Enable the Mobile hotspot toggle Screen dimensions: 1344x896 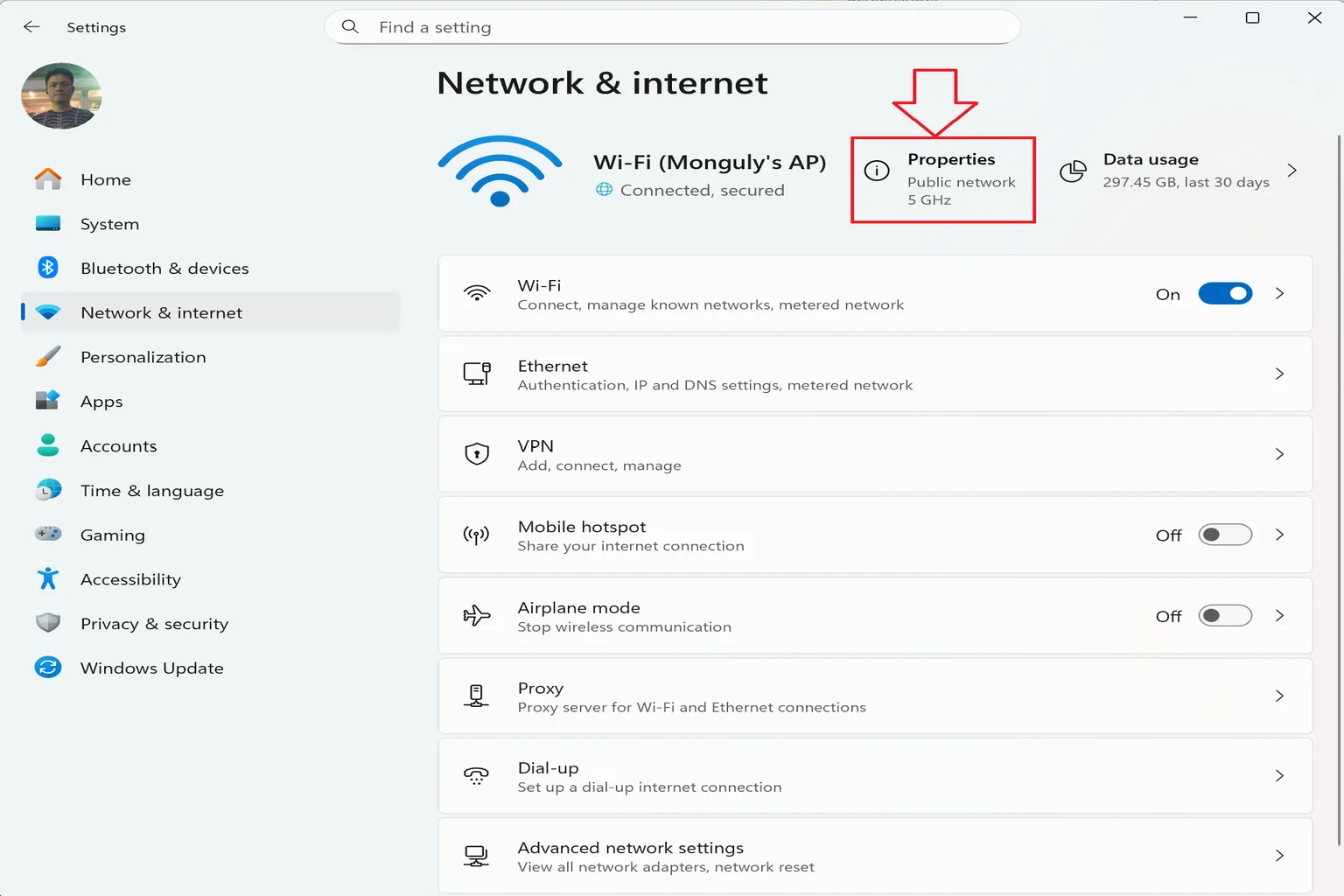(x=1225, y=535)
